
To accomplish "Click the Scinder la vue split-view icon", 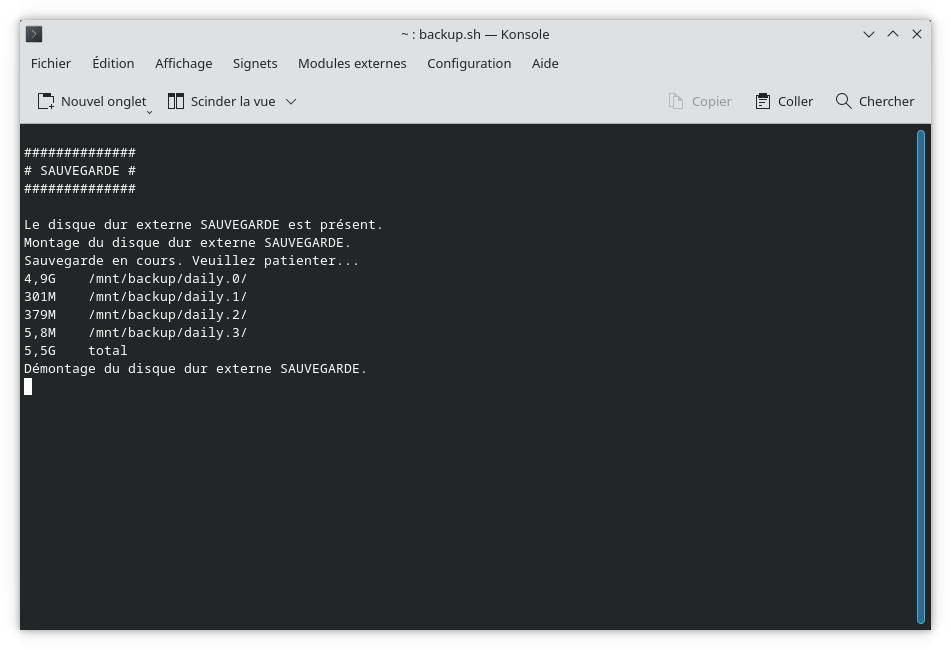I will click(x=176, y=100).
